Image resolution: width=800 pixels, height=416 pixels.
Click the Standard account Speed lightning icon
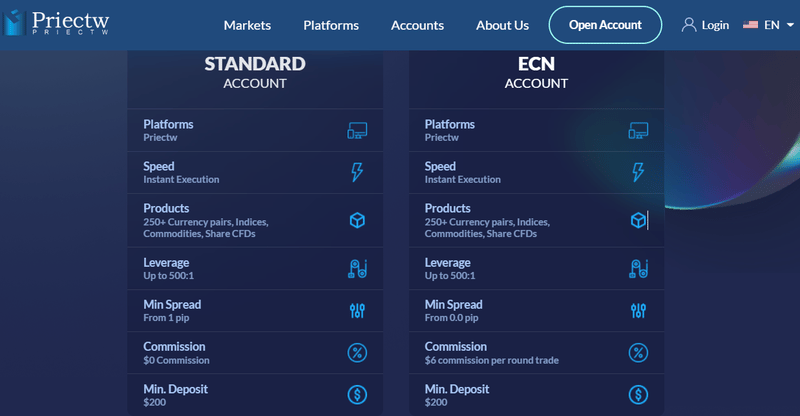(357, 173)
